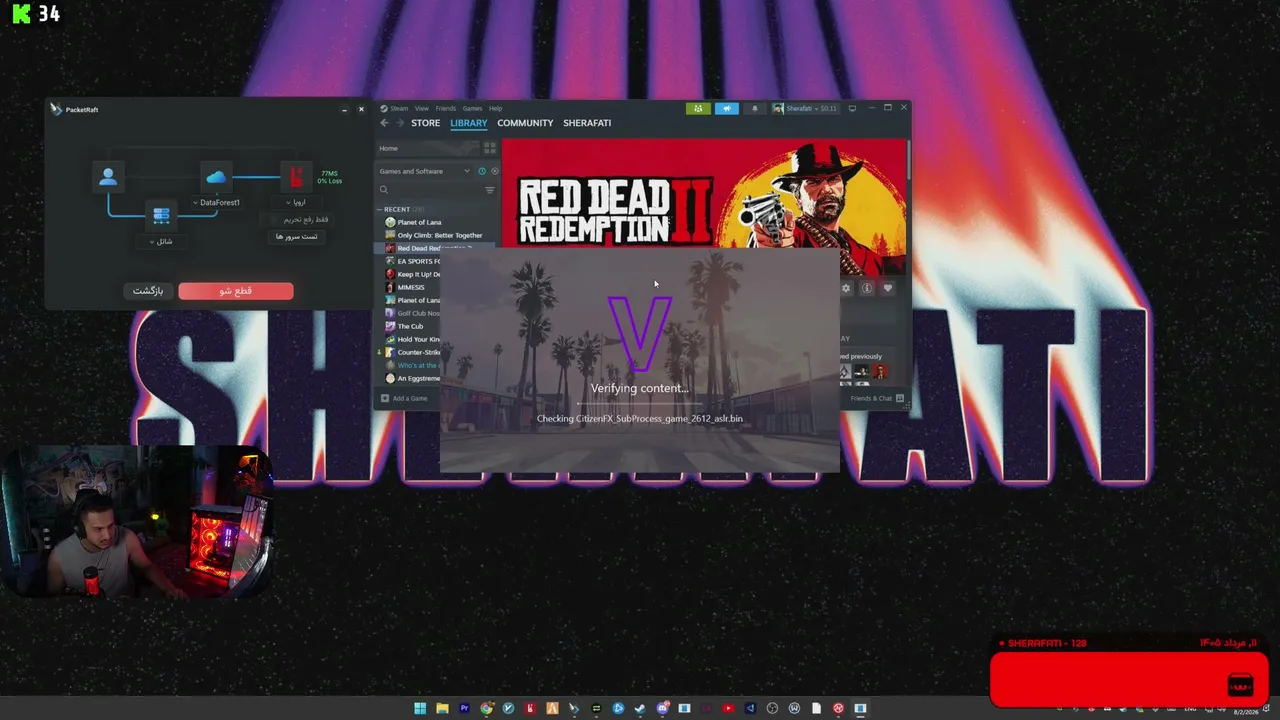The width and height of the screenshot is (1280, 720).
Task: Select Counter-Strike in the library list
Action: [412, 352]
